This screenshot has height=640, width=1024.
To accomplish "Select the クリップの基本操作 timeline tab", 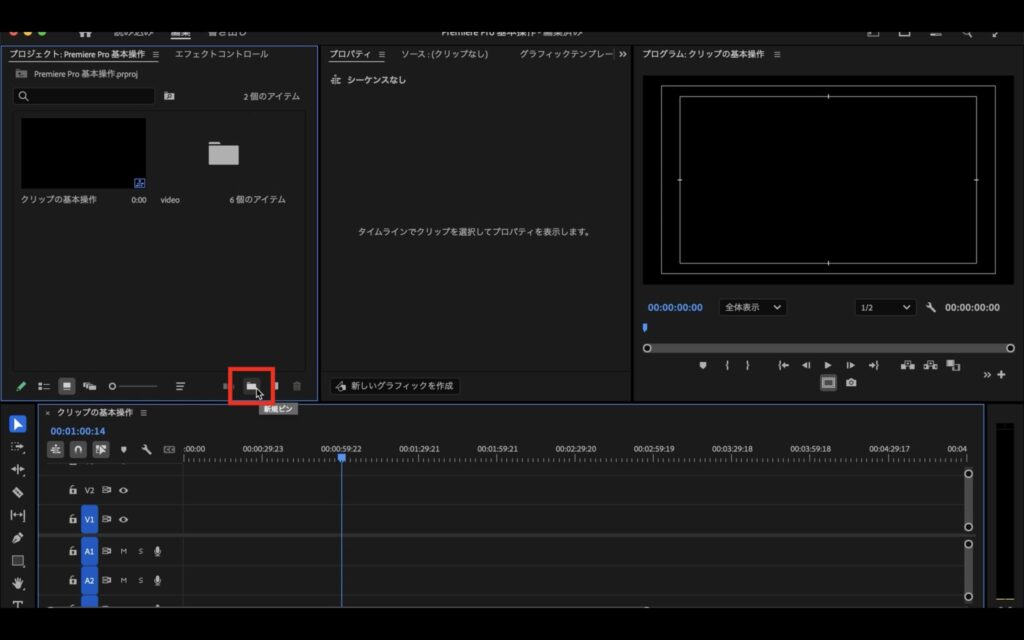I will pos(95,413).
